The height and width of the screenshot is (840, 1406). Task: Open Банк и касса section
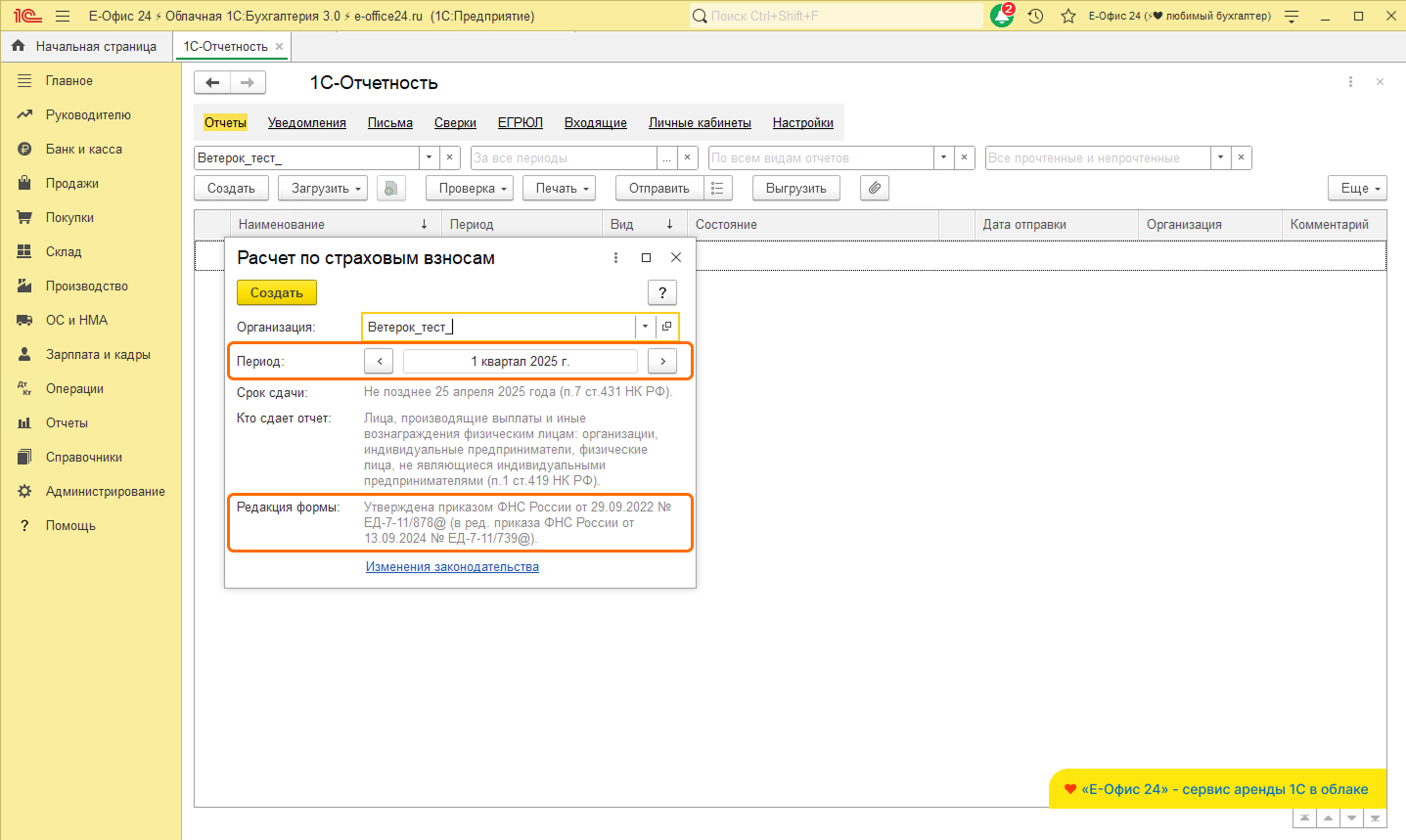[x=84, y=150]
